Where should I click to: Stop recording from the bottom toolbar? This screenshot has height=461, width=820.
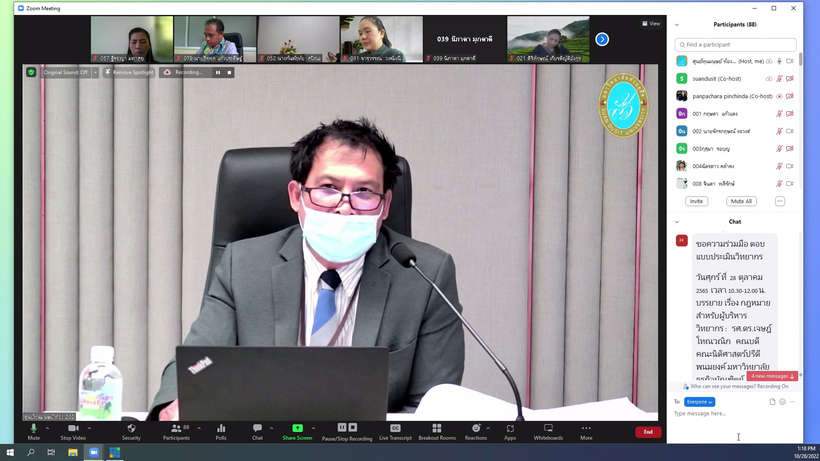point(353,428)
